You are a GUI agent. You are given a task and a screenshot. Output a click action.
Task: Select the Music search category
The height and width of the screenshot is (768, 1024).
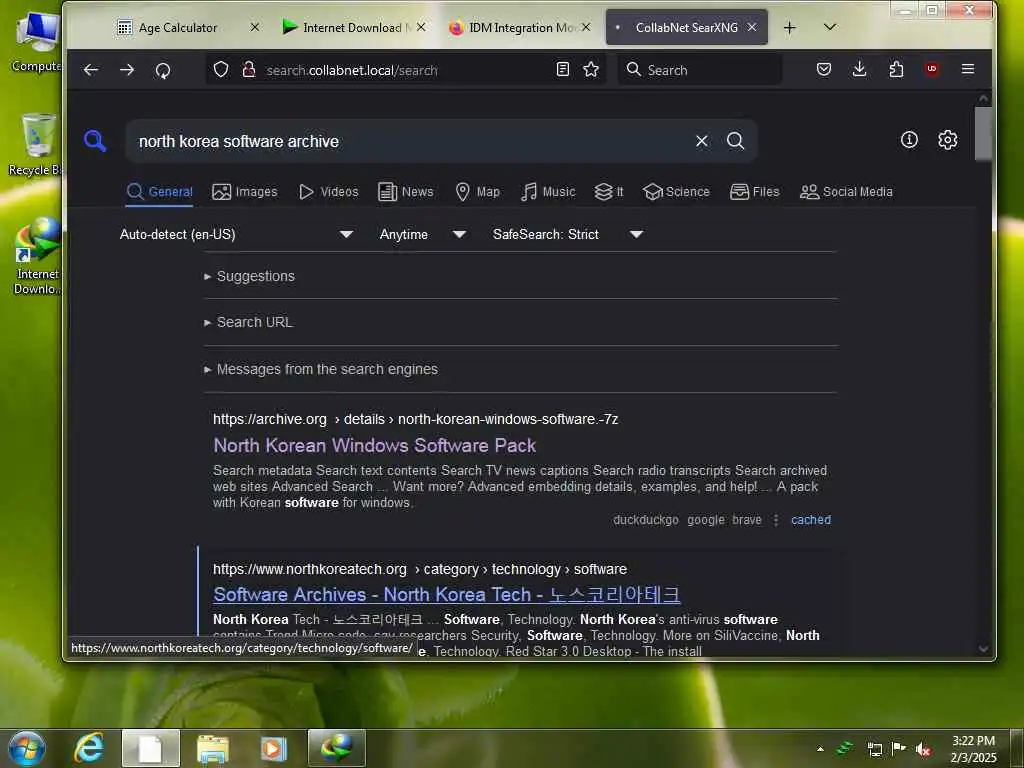[x=548, y=192]
